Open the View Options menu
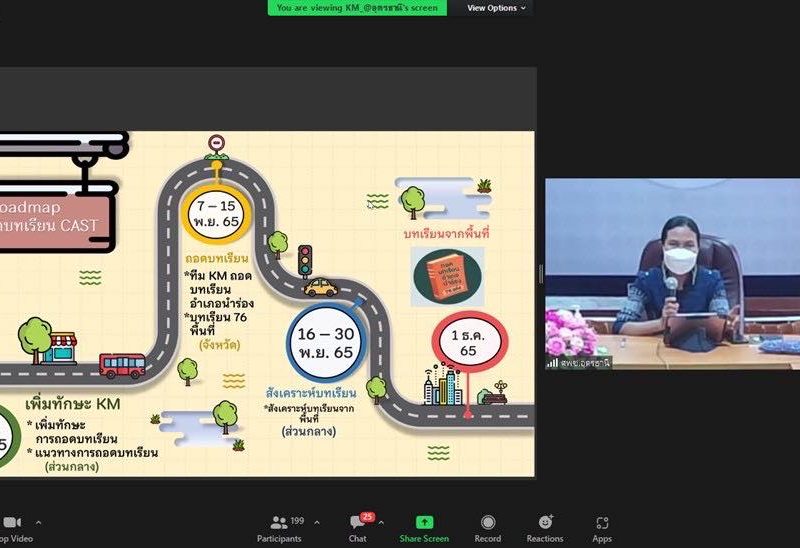Screen dimensions: 800x548 [496, 8]
